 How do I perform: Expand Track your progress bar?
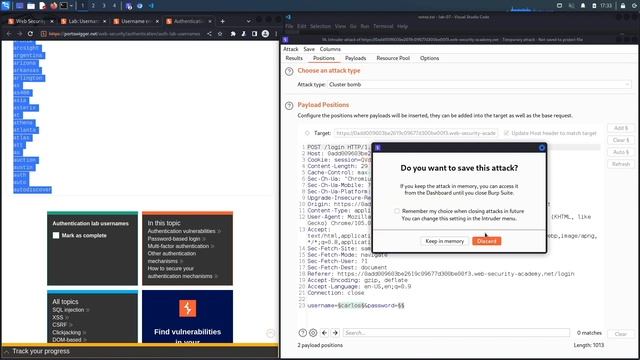point(140,351)
